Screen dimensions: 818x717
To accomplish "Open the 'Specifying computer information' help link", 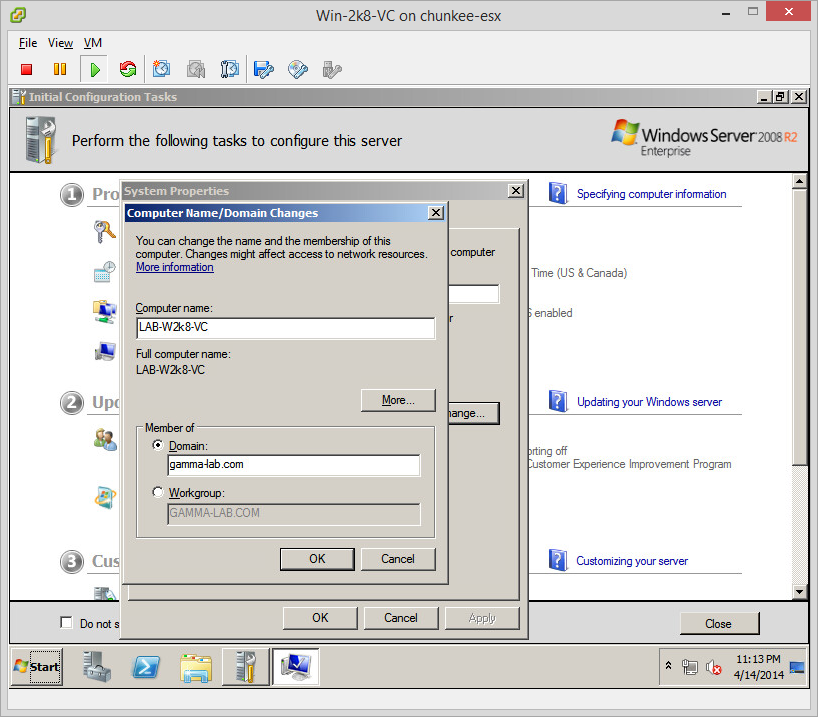I will 651,194.
